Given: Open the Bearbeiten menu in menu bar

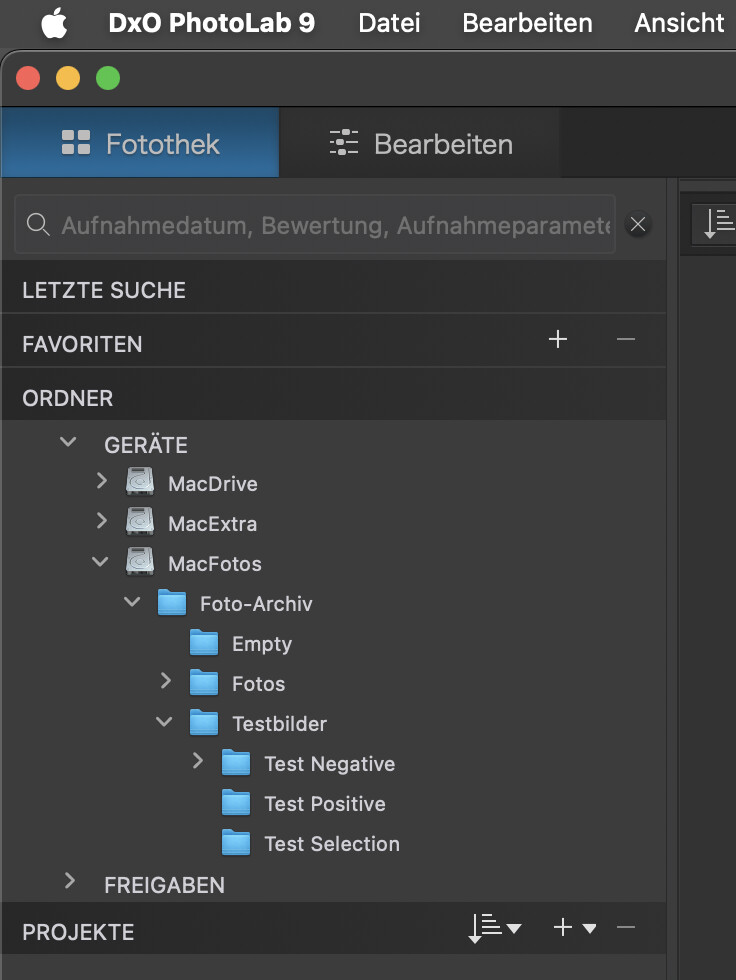Looking at the screenshot, I should (527, 23).
